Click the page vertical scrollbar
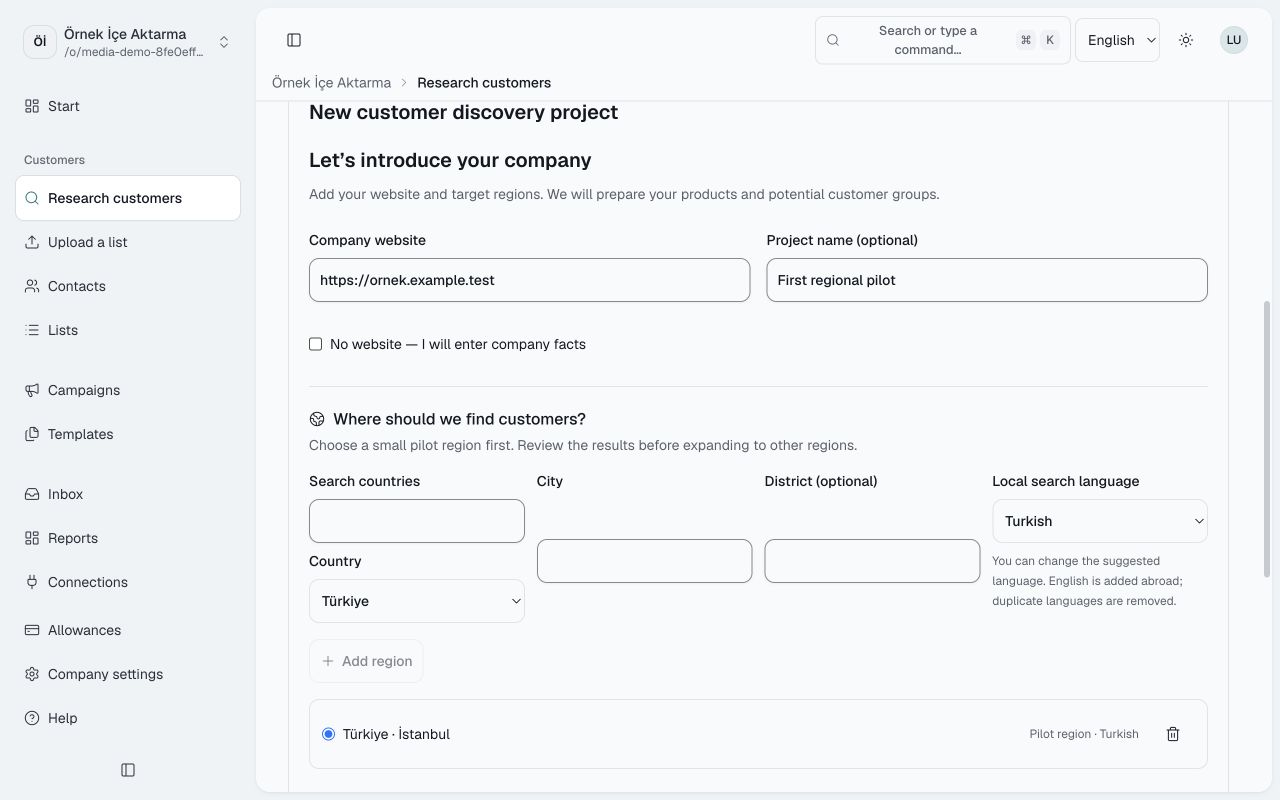 tap(1267, 440)
